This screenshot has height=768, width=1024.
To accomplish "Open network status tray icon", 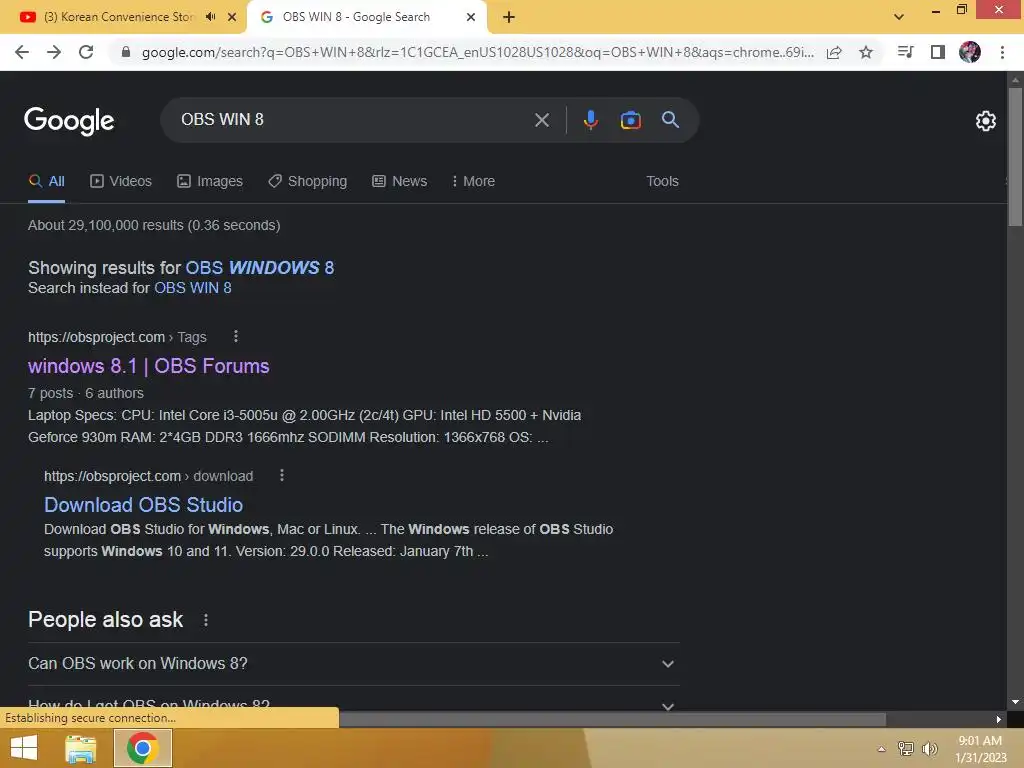I will coord(906,748).
